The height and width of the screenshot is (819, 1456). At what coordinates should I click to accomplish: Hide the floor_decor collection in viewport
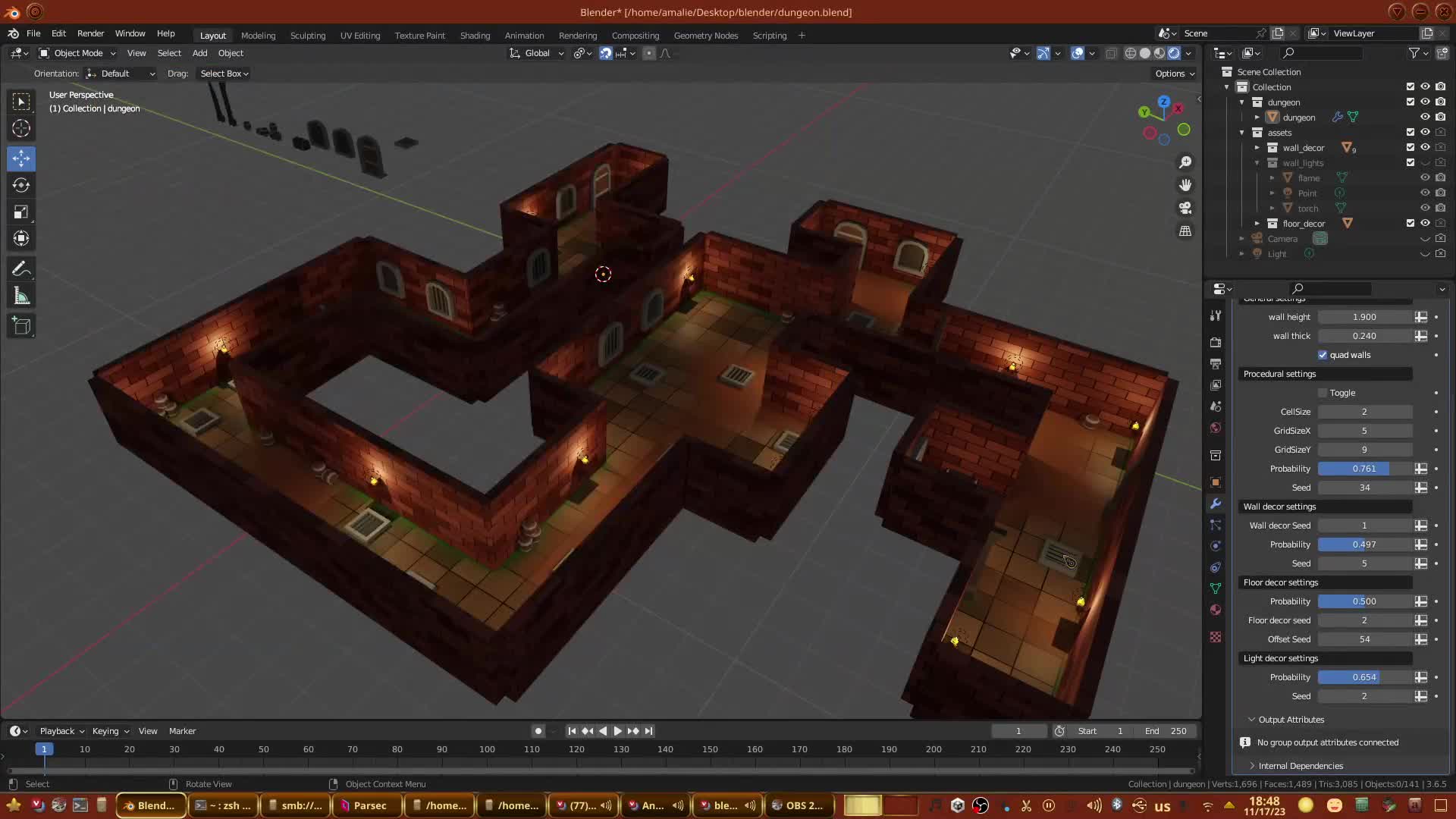pyautogui.click(x=1425, y=223)
